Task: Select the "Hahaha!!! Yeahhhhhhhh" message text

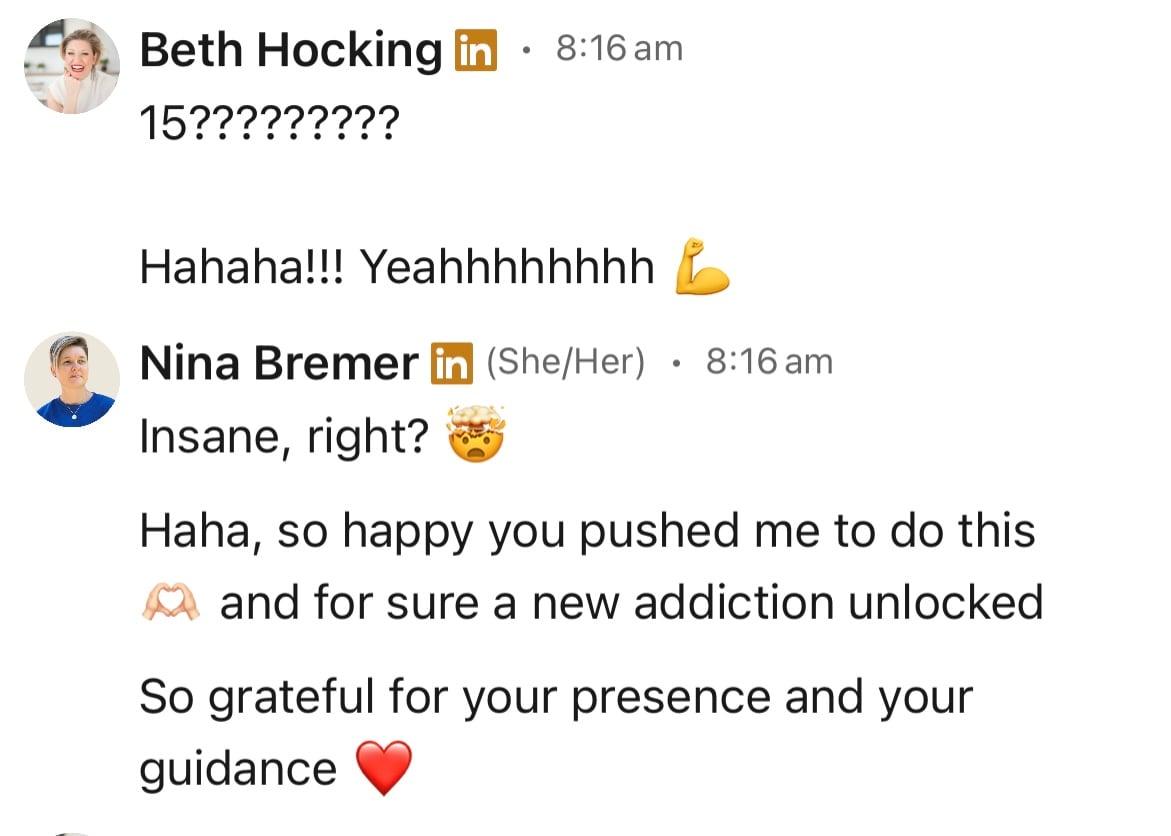Action: (x=397, y=267)
